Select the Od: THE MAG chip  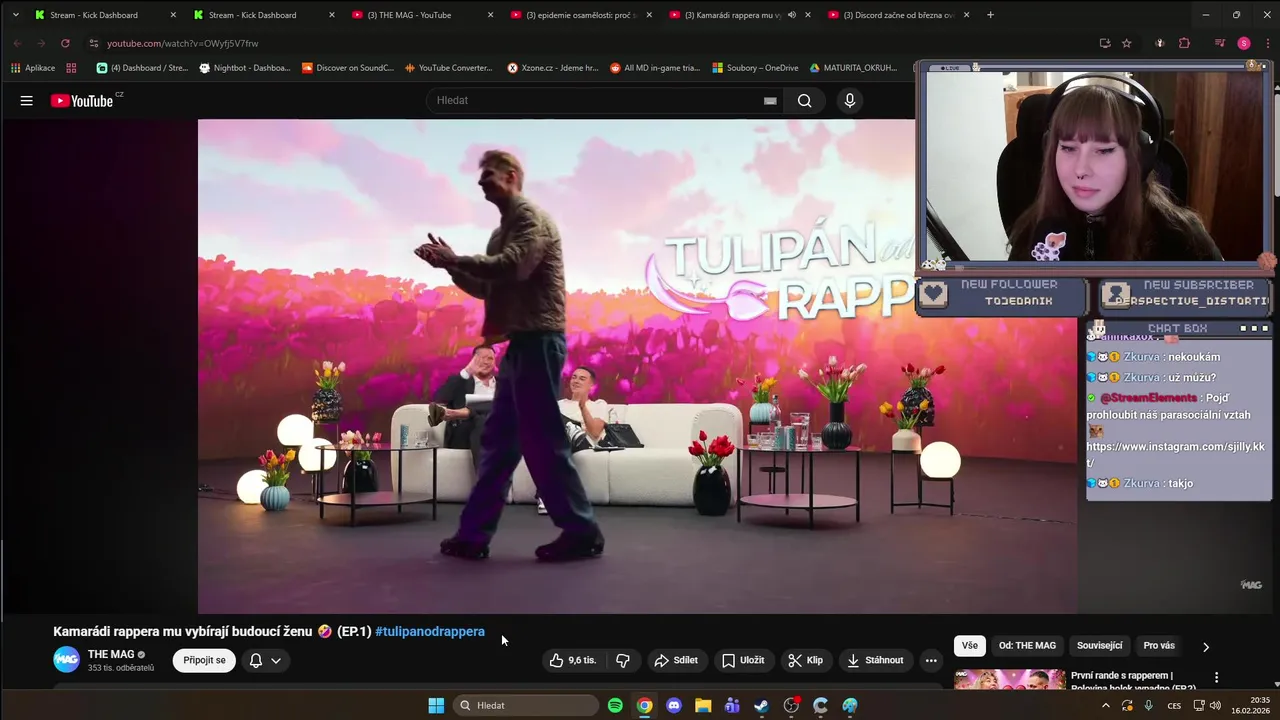pos(1027,646)
